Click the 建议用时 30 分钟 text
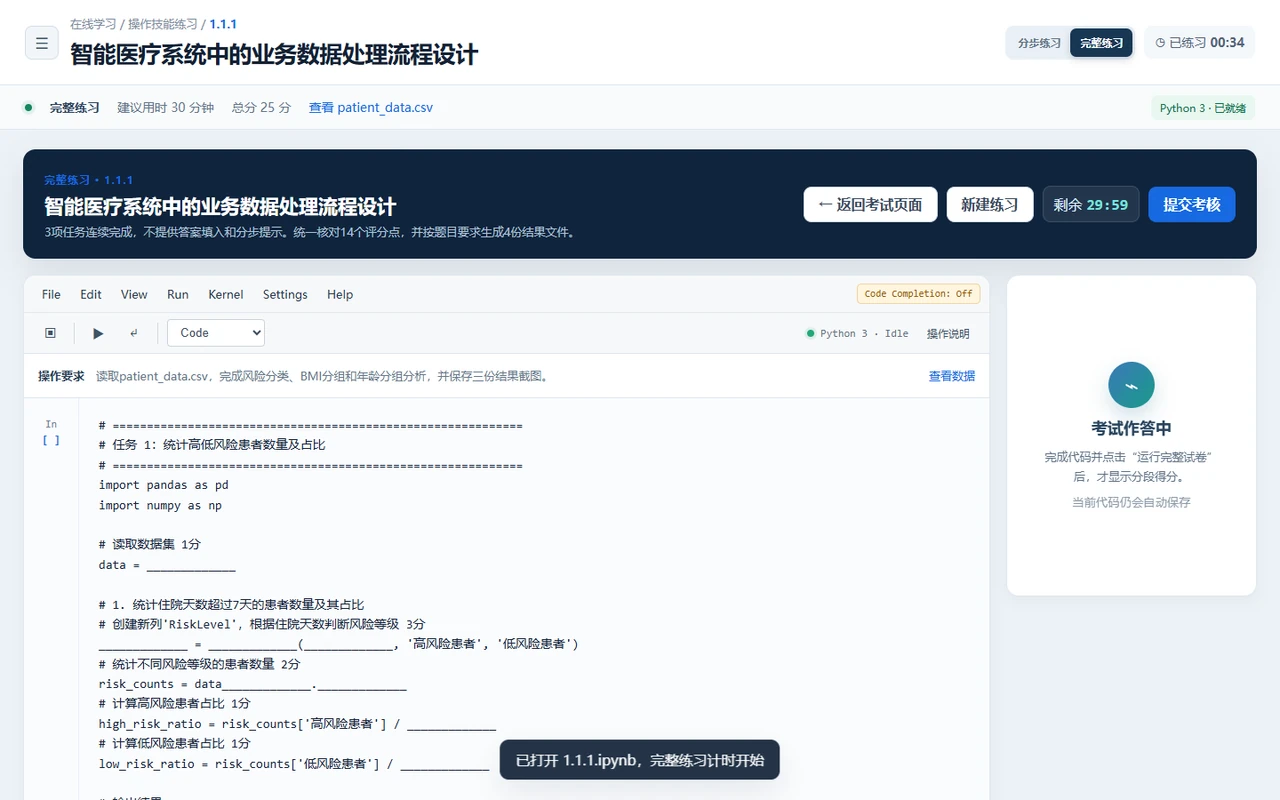This screenshot has width=1280, height=800. 165,107
